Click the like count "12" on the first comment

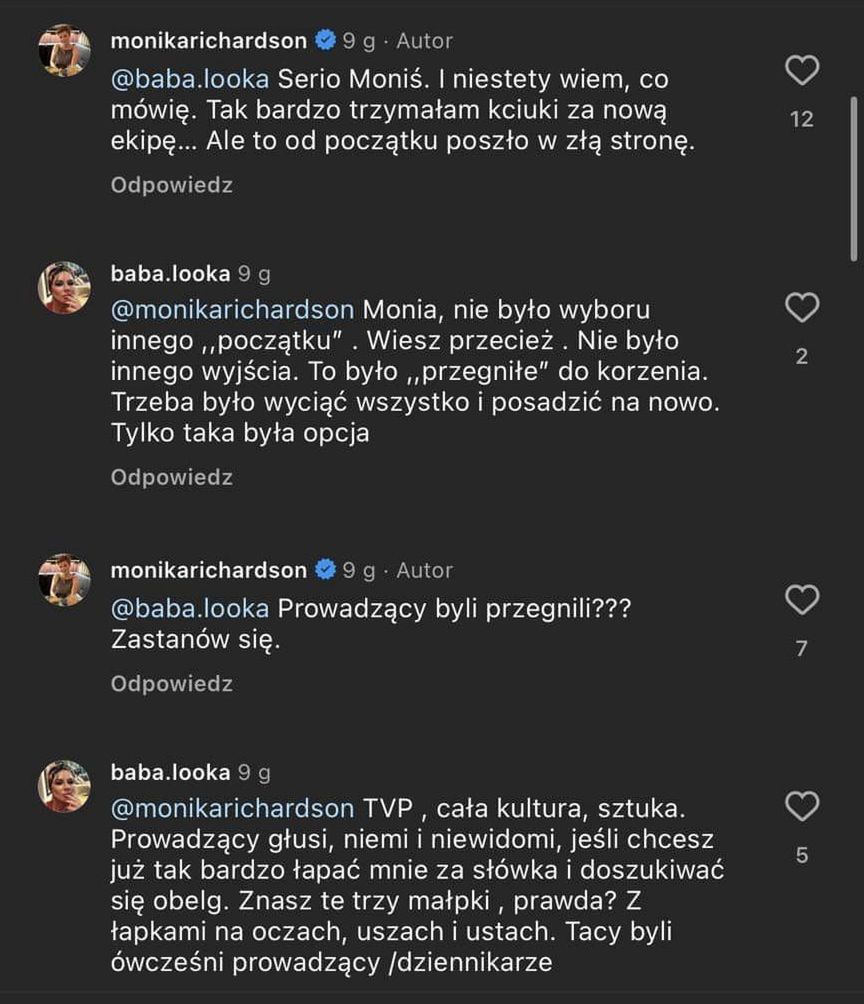[802, 119]
